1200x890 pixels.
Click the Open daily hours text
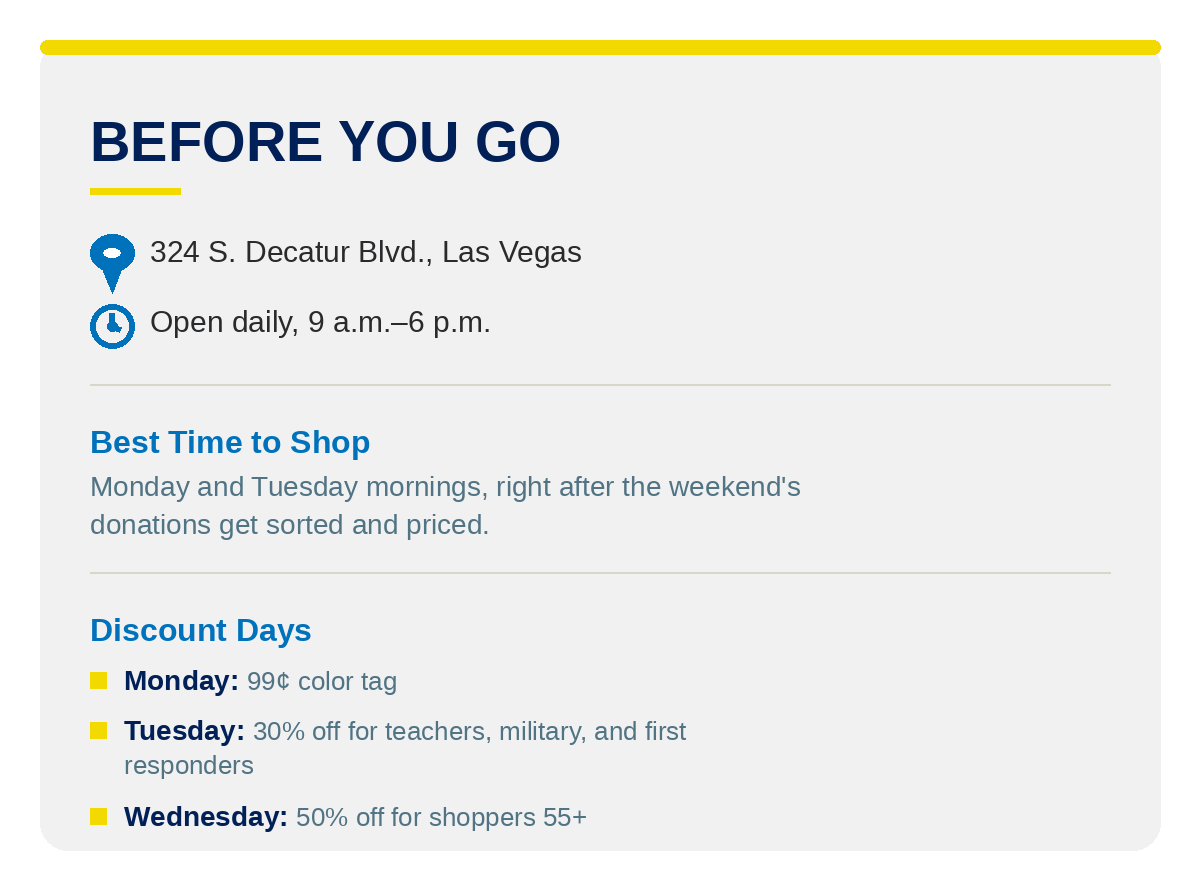click(320, 322)
